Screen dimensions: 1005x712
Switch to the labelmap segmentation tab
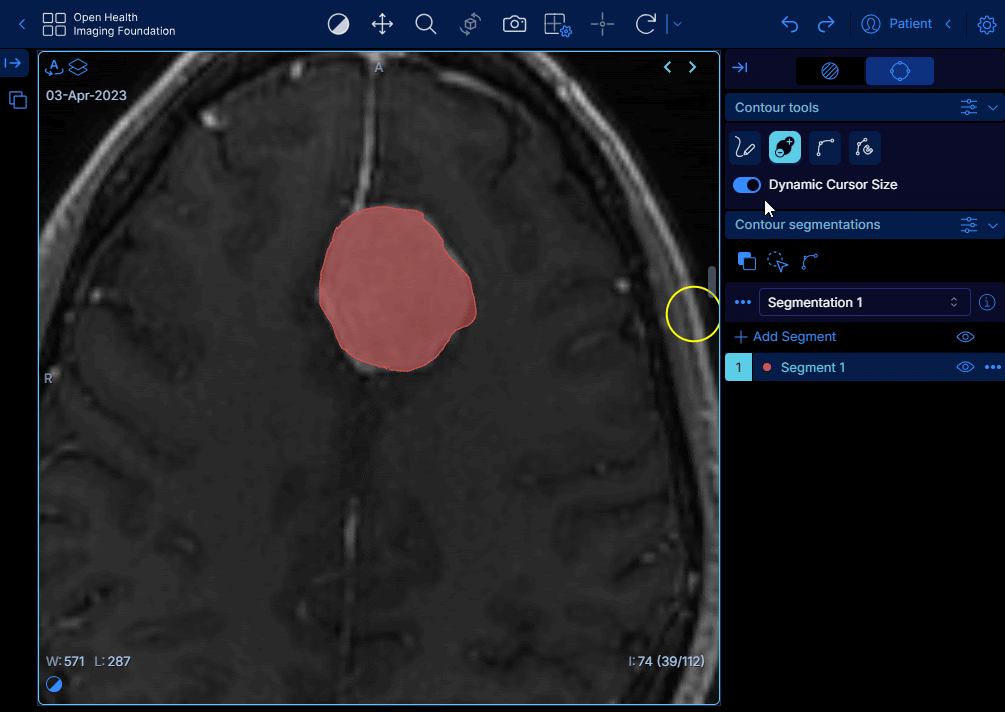pos(829,71)
